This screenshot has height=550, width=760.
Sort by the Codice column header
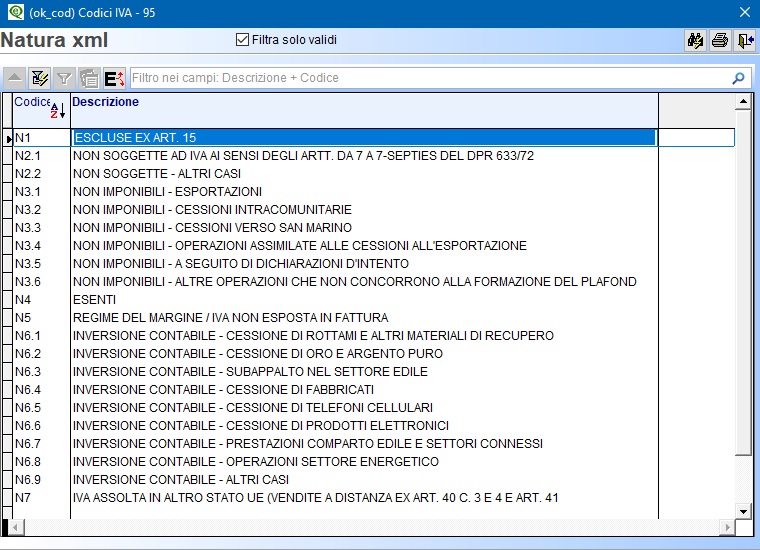point(40,108)
